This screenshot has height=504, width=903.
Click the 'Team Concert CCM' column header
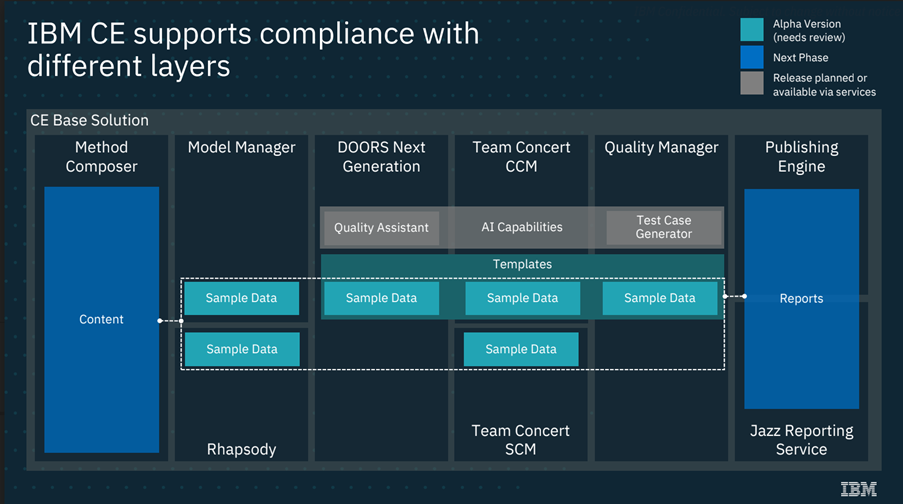pyautogui.click(x=521, y=157)
